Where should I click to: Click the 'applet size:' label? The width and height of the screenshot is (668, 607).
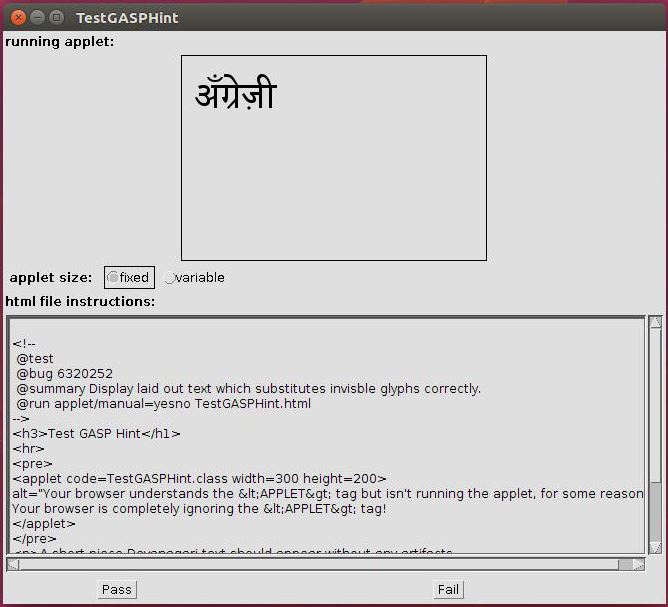click(x=51, y=278)
